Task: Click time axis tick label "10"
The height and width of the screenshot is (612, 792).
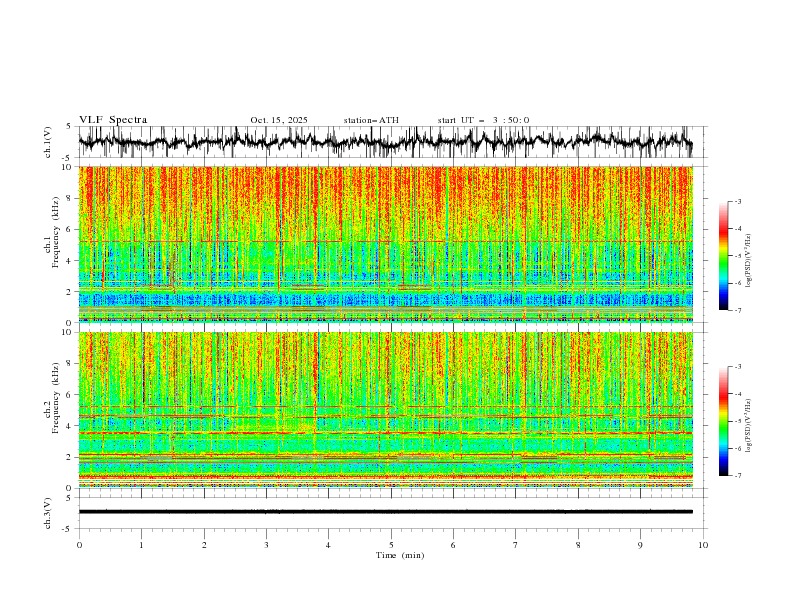Action: point(703,545)
